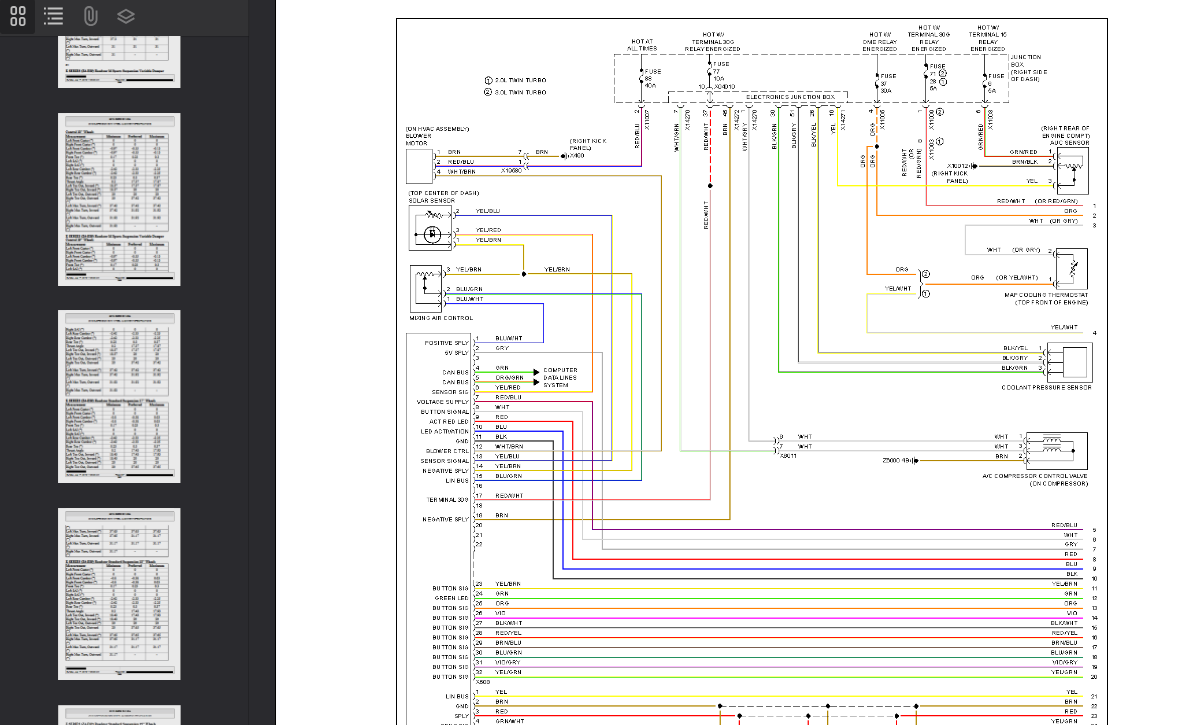Viewport: 1181px width, 725px height.
Task: Click the 'VOLTAGE SUPPLY' pin label
Action: (443, 402)
